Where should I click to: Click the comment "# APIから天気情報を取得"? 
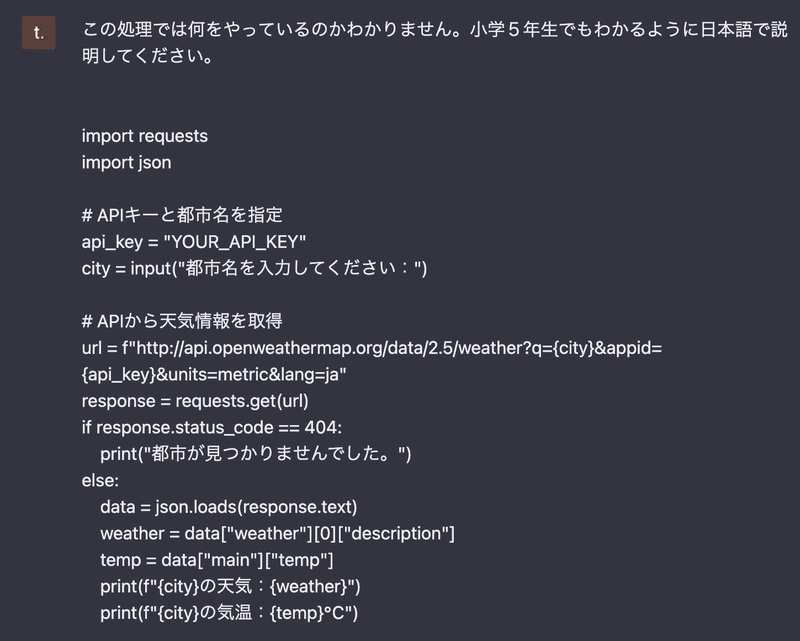pos(182,321)
